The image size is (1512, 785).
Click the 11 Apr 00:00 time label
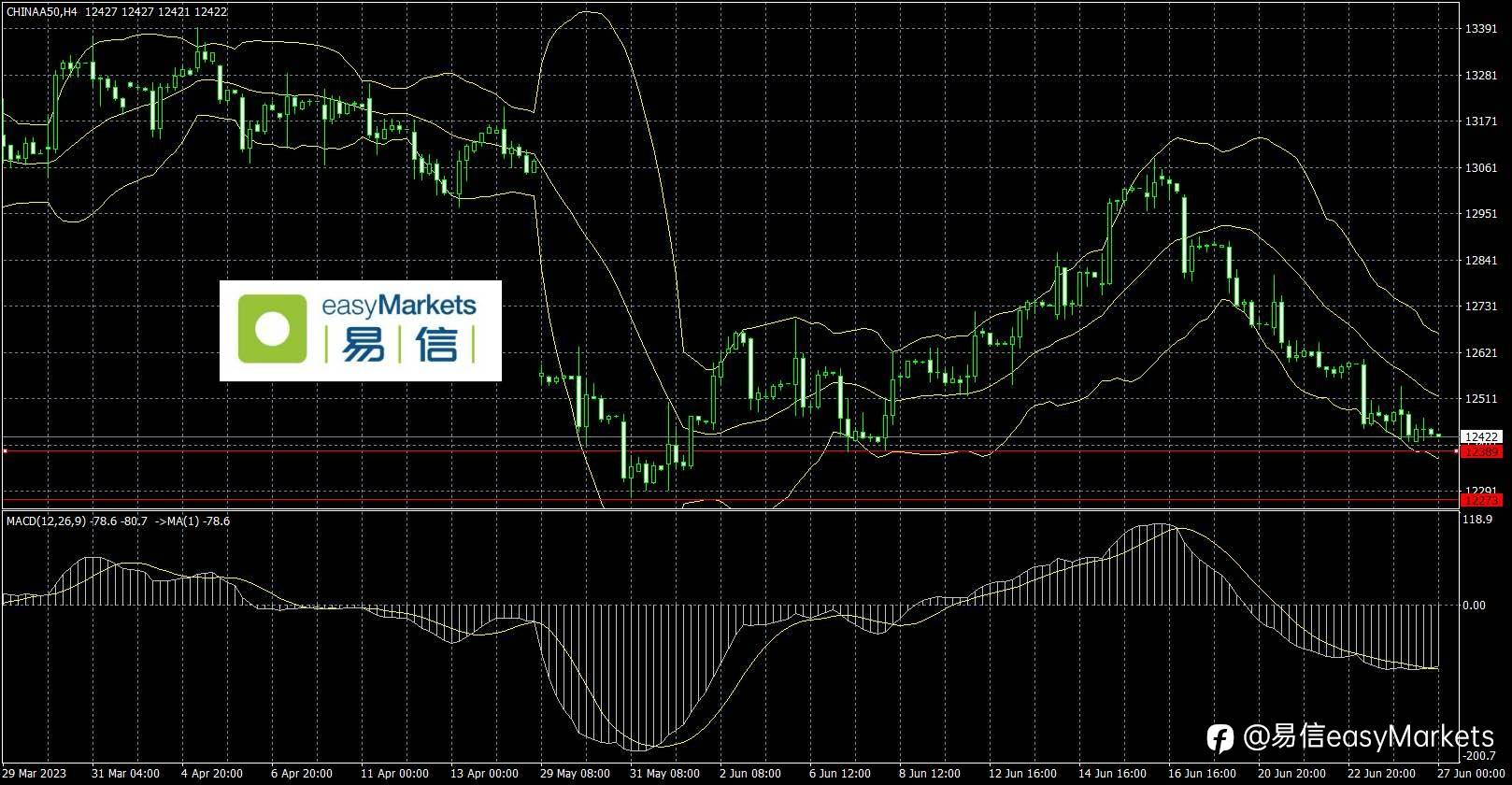click(394, 774)
